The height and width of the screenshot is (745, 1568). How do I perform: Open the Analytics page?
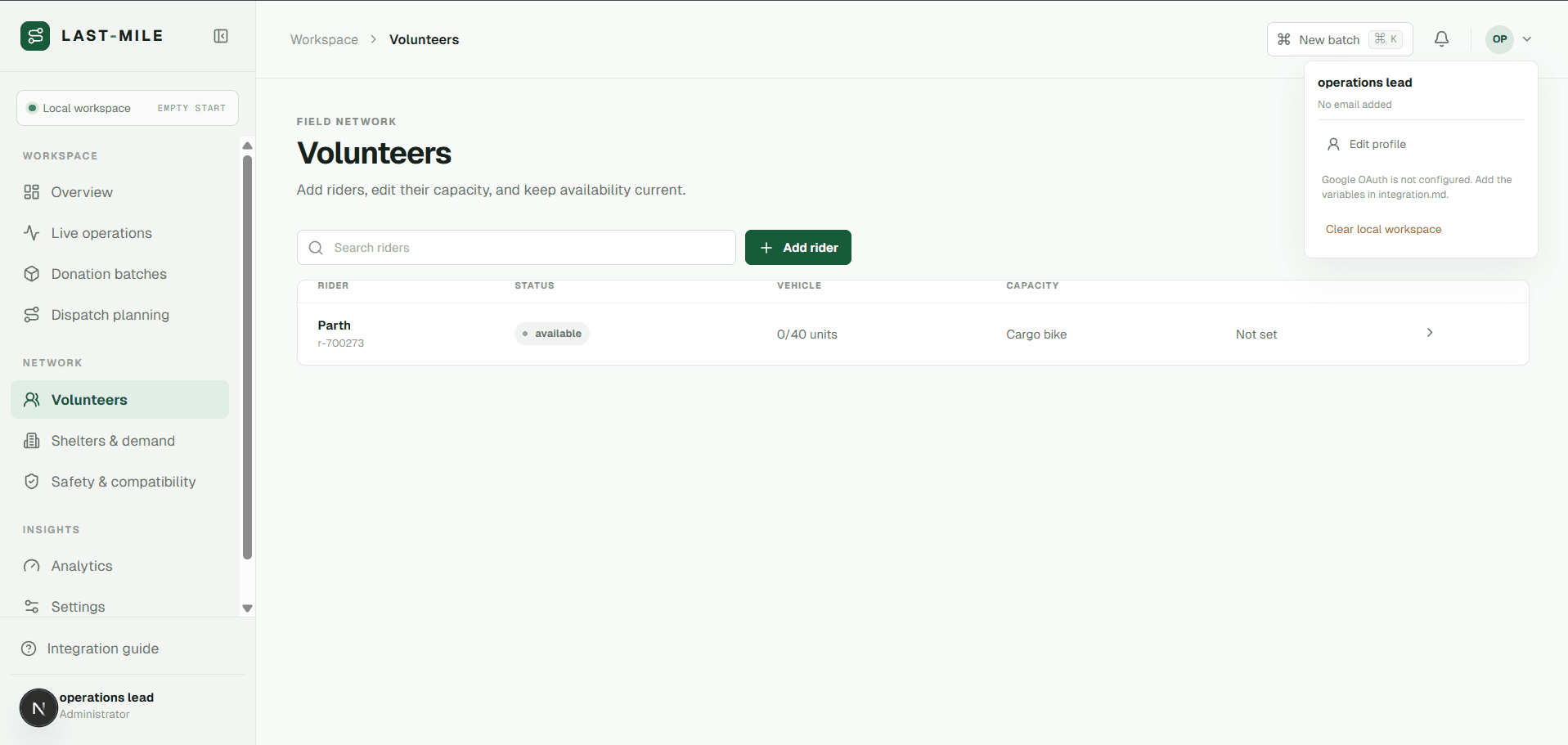pos(120,566)
